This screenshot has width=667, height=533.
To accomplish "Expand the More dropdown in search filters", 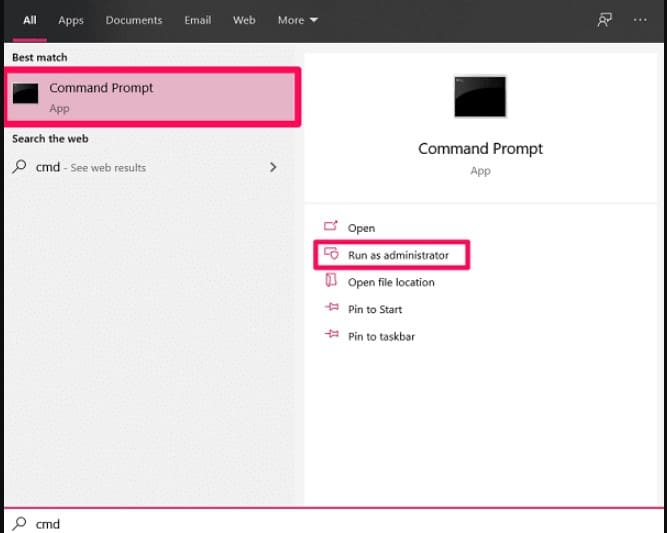I will tap(298, 20).
